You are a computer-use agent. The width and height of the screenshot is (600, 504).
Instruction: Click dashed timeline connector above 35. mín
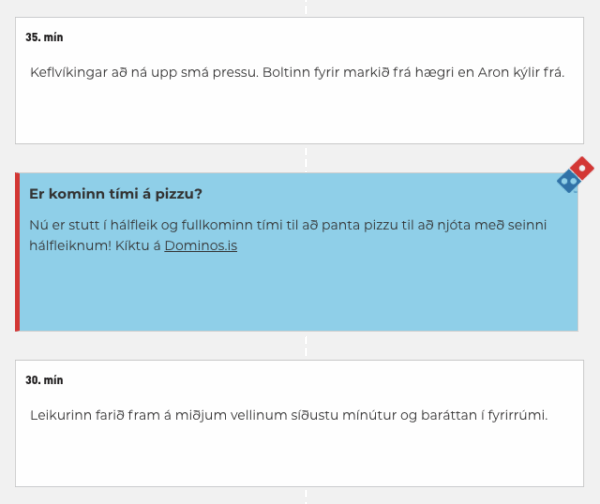pyautogui.click(x=306, y=8)
